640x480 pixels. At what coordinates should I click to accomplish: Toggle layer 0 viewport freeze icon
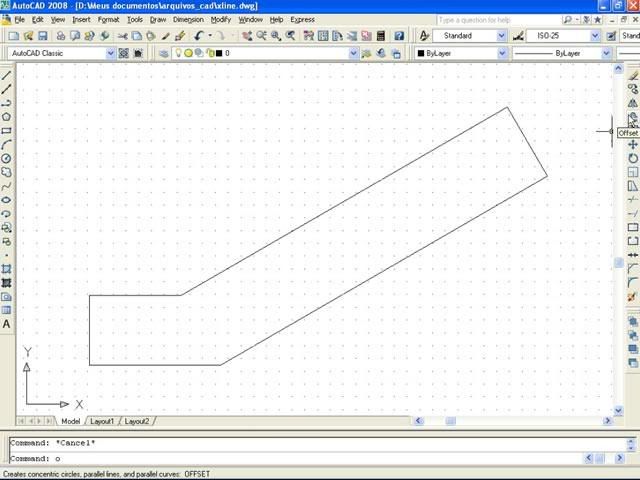coord(199,53)
